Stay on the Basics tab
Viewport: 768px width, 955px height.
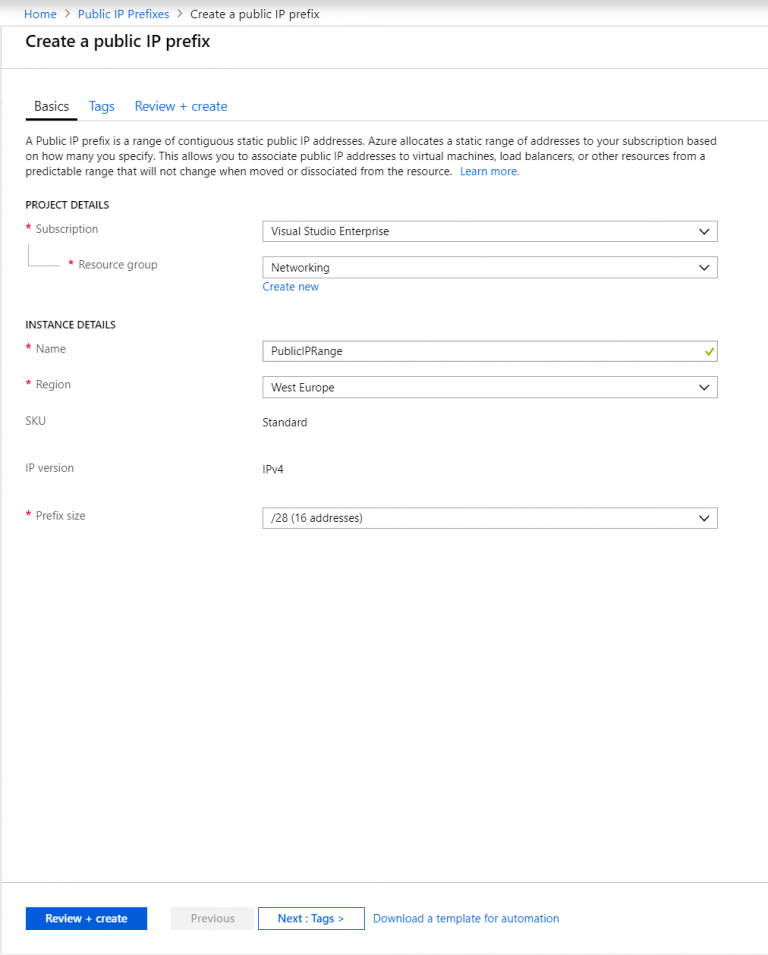(51, 106)
